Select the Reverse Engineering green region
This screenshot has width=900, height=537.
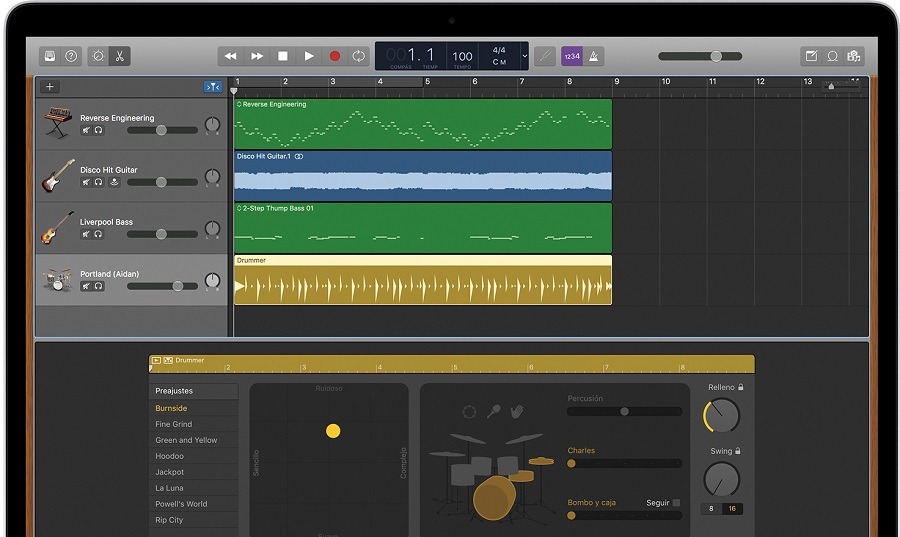tap(423, 124)
